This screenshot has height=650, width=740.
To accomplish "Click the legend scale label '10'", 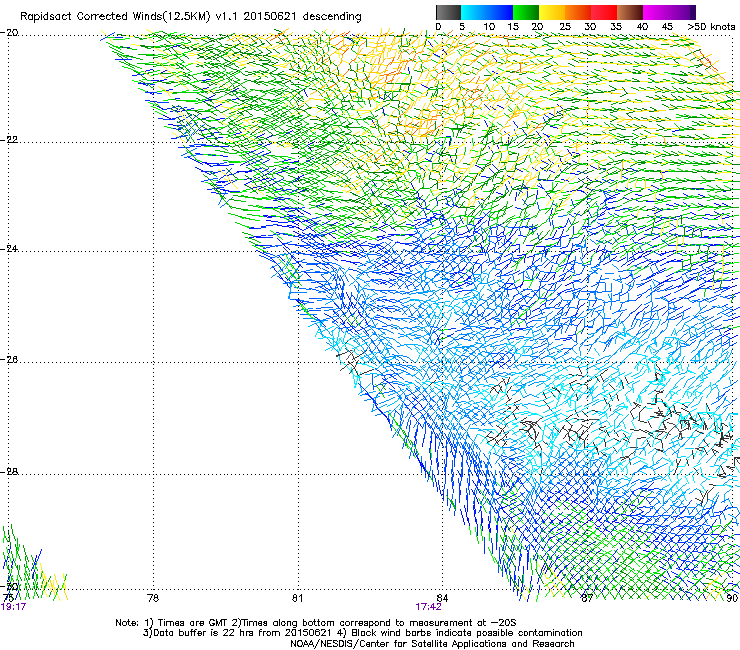I will point(489,27).
